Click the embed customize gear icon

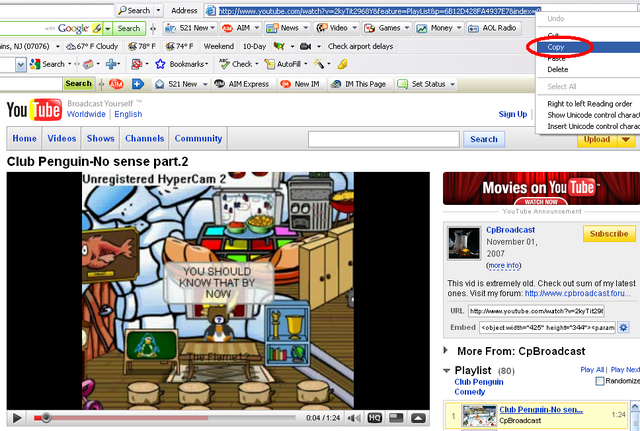(623, 327)
